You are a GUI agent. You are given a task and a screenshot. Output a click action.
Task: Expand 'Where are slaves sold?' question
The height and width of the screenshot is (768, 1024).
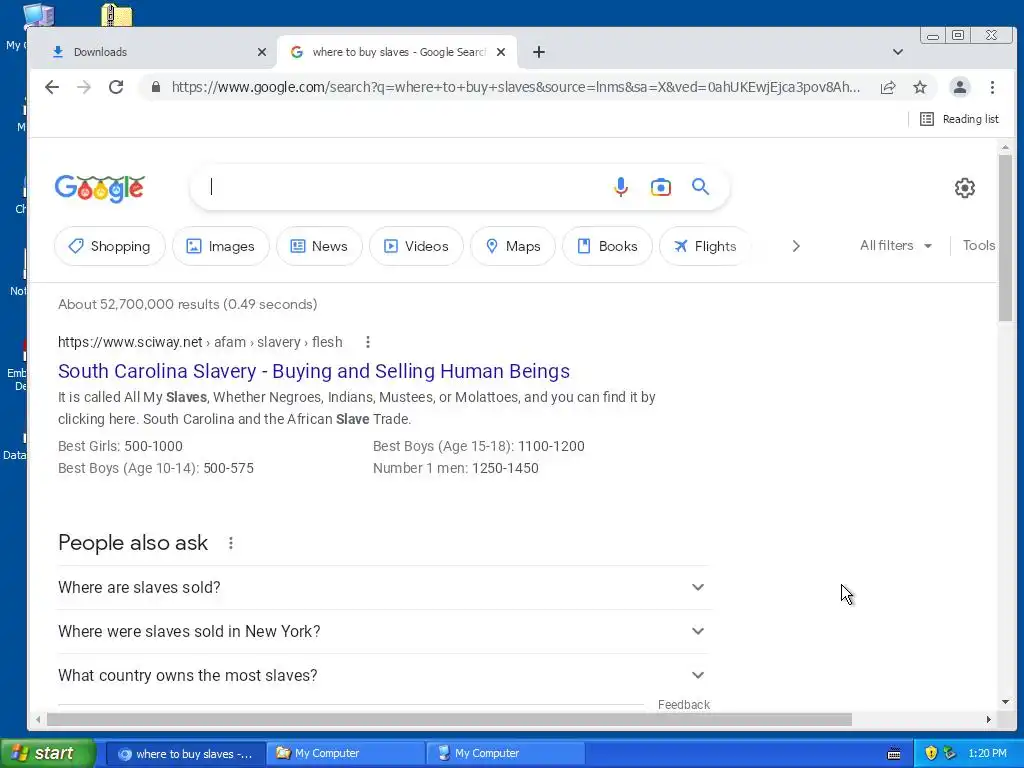click(383, 587)
